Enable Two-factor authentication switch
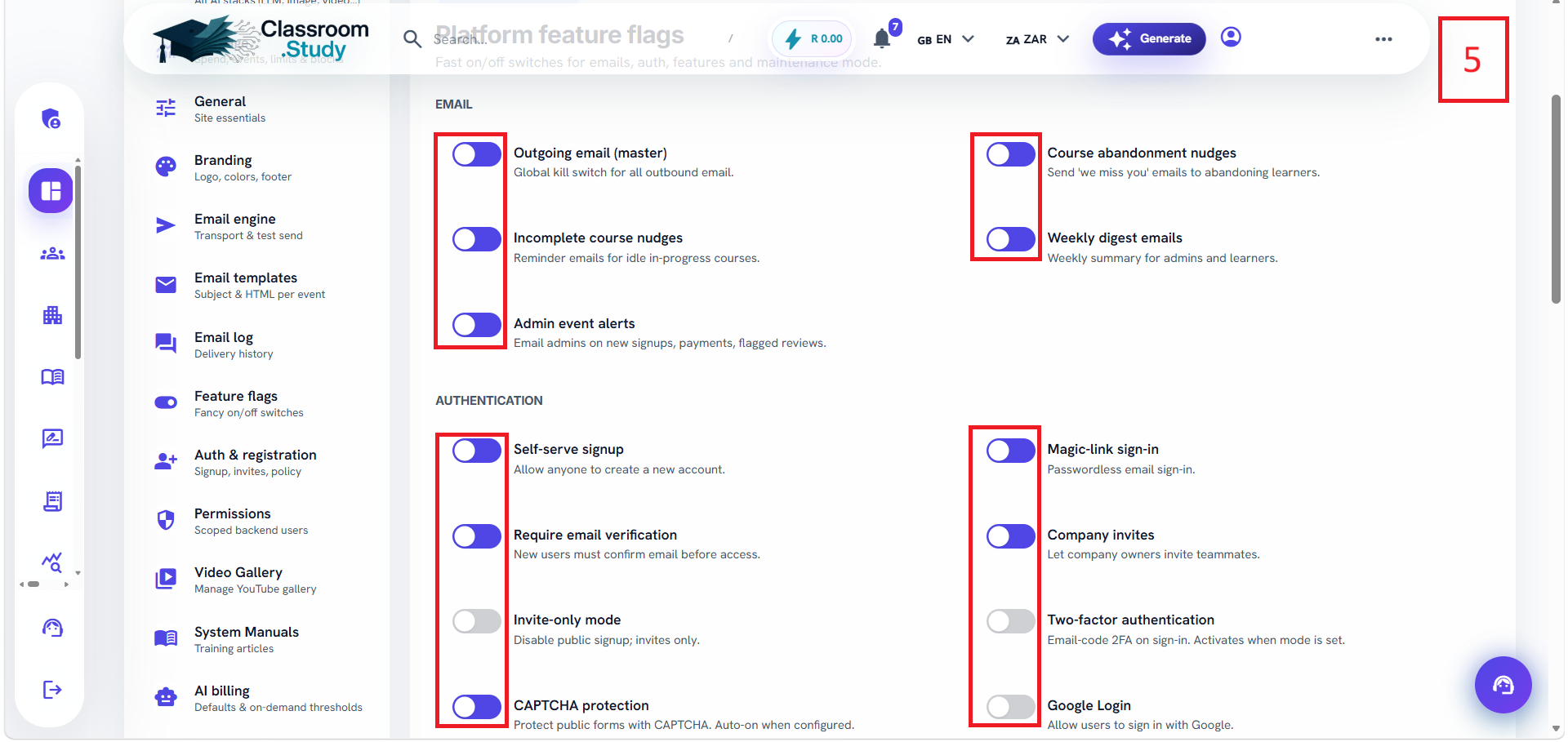Viewport: 1568px width, 742px height. click(x=1011, y=621)
